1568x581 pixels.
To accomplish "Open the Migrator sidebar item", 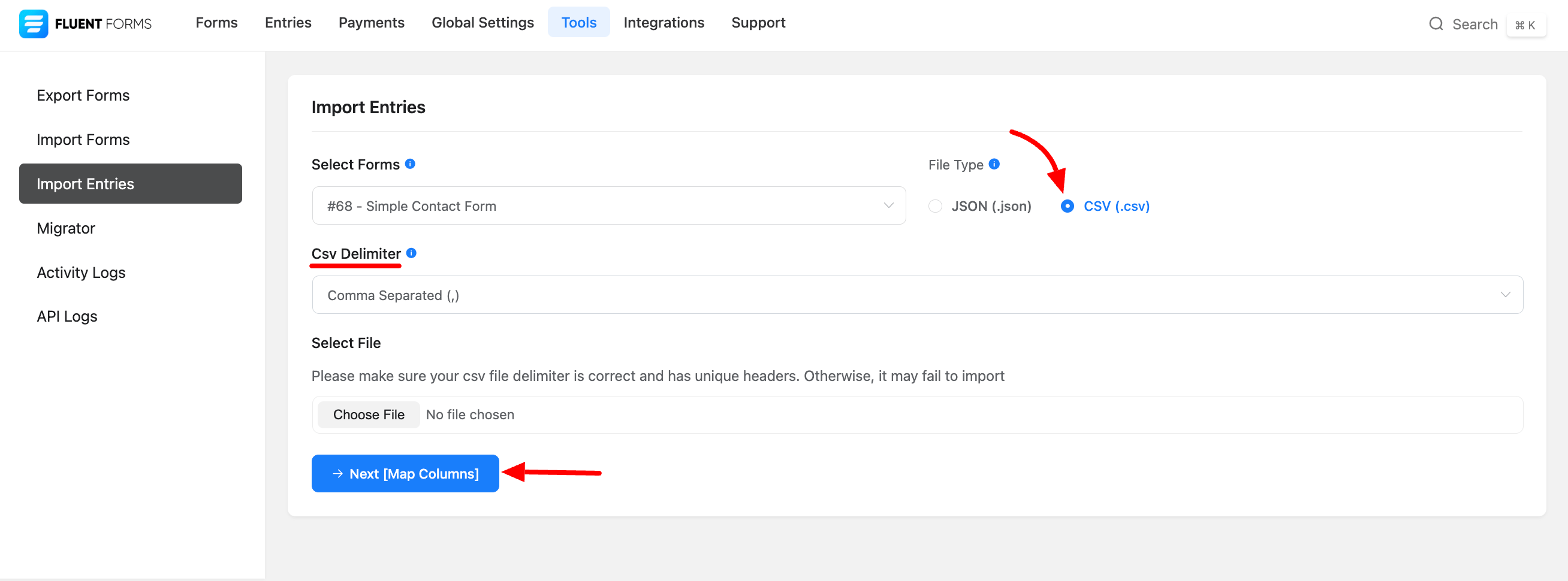I will [x=66, y=228].
